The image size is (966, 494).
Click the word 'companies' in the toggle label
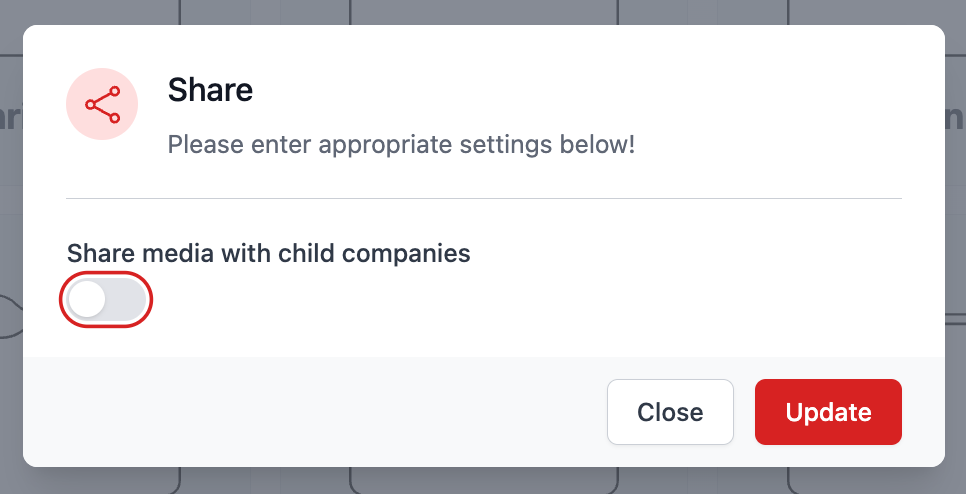pyautogui.click(x=406, y=253)
